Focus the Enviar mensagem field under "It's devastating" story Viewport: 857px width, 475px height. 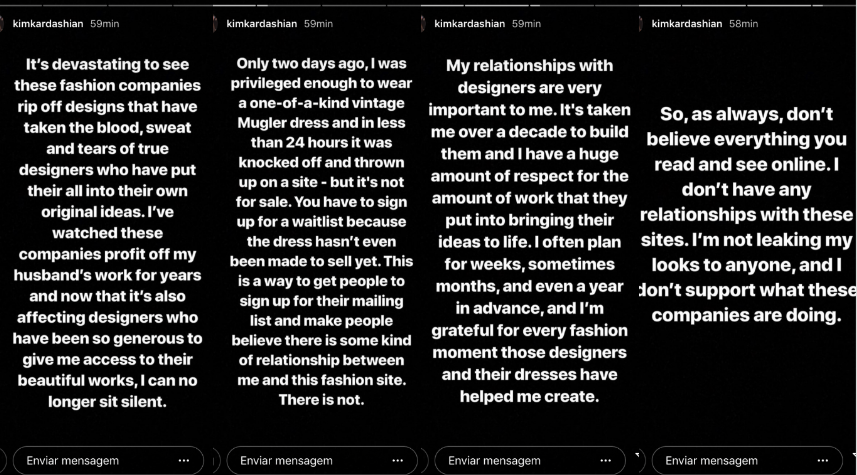coord(108,461)
